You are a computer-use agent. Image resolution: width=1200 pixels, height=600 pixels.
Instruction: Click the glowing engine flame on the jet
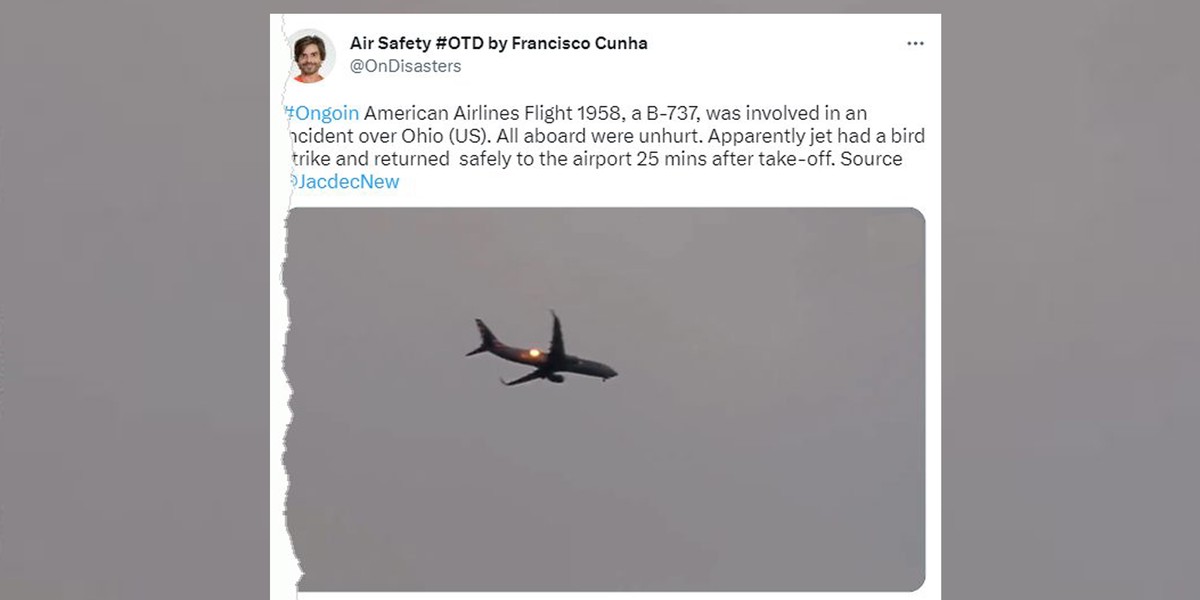pyautogui.click(x=535, y=353)
